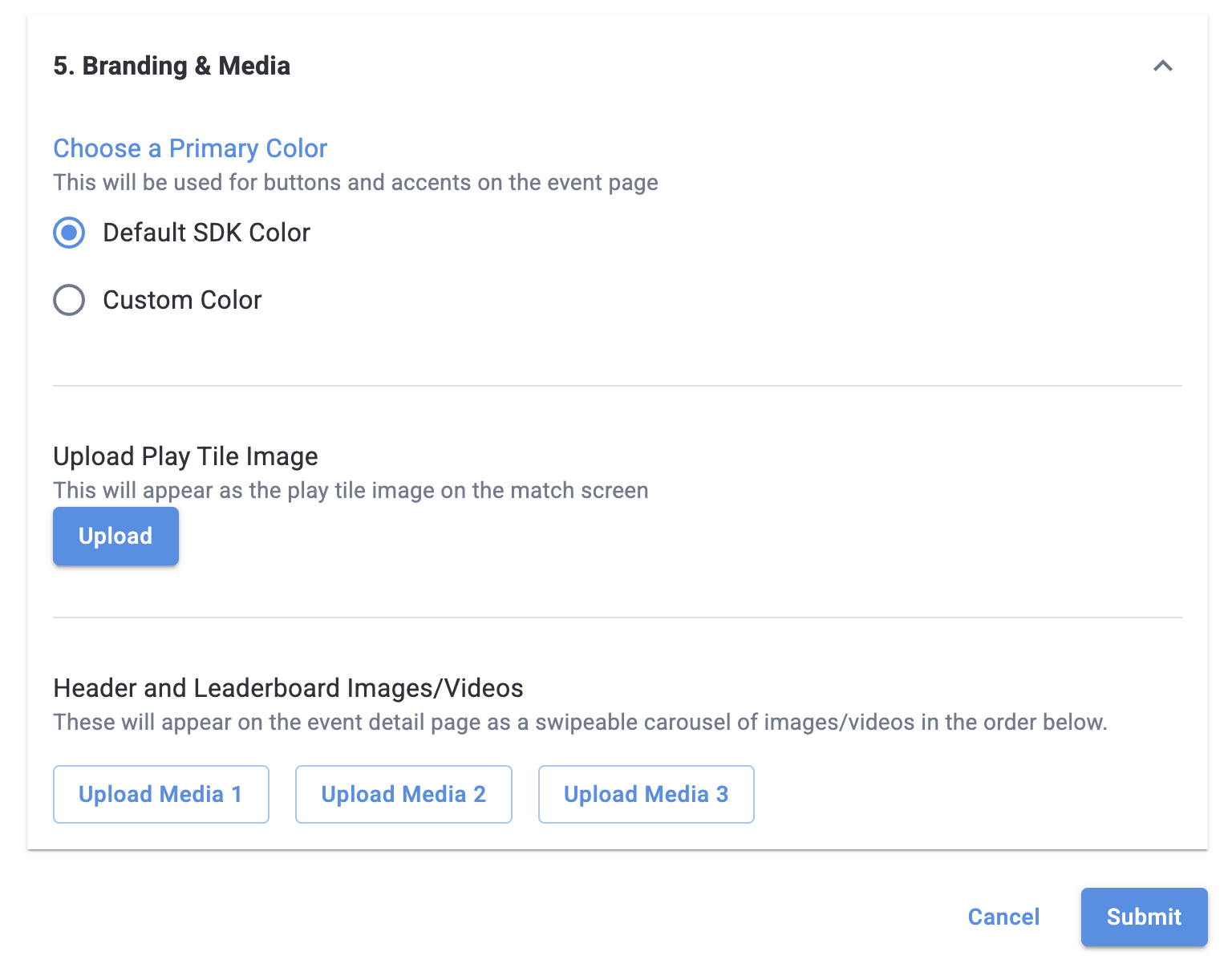Click the 'Default SDK Color' label text
The image size is (1232, 972).
206,233
